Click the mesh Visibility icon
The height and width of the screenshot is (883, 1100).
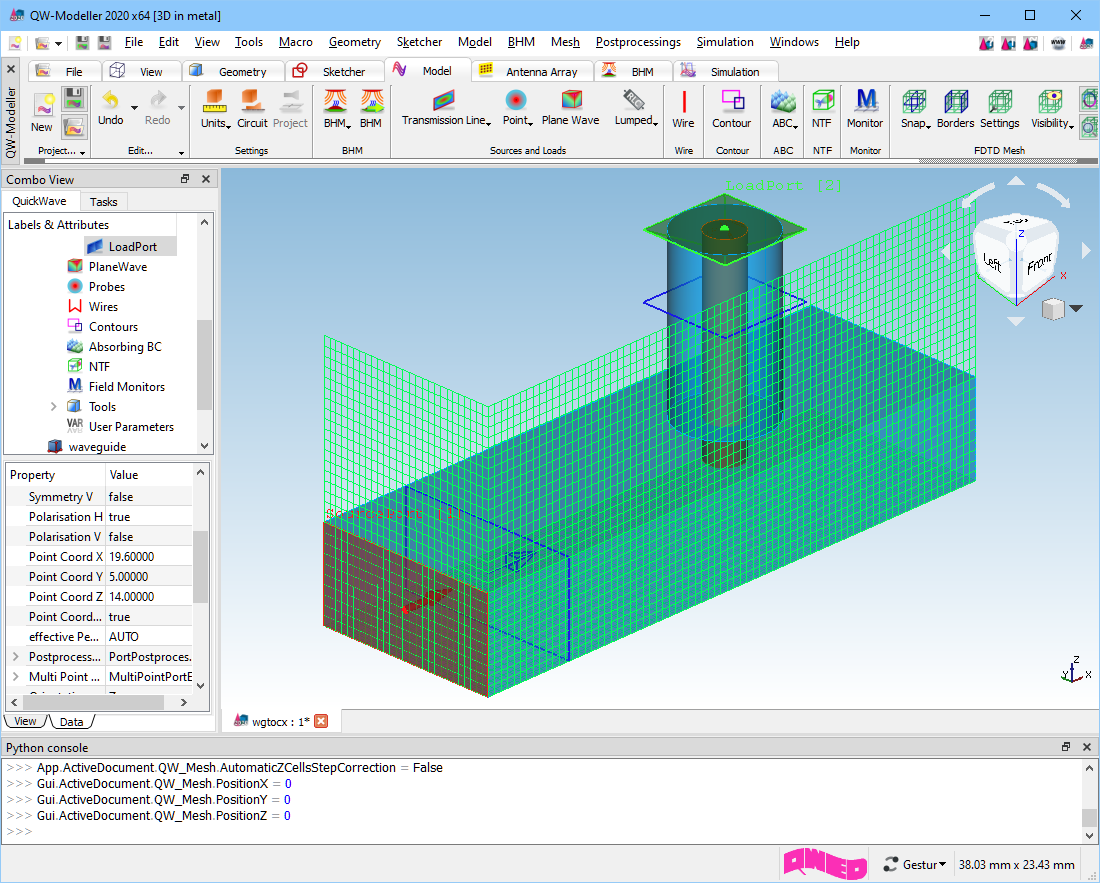1049,101
